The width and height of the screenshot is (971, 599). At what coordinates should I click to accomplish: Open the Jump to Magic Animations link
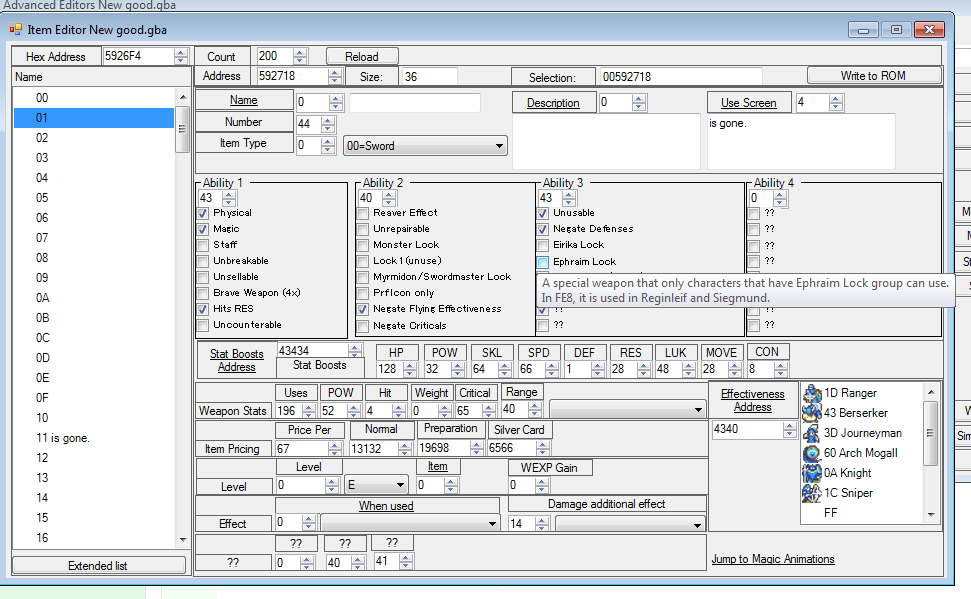772,559
